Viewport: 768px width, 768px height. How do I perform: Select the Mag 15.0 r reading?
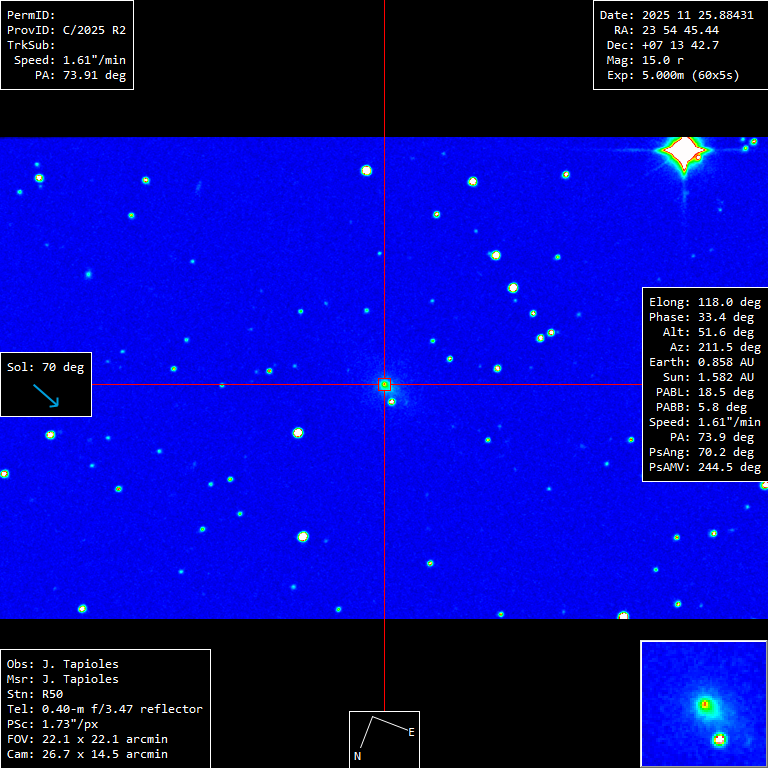658,60
